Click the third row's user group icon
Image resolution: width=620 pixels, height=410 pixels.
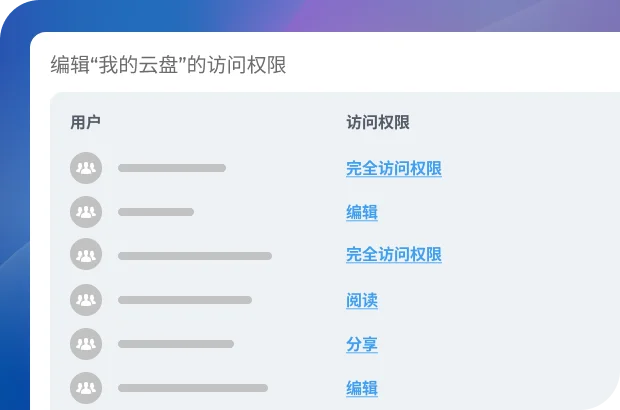click(86, 255)
